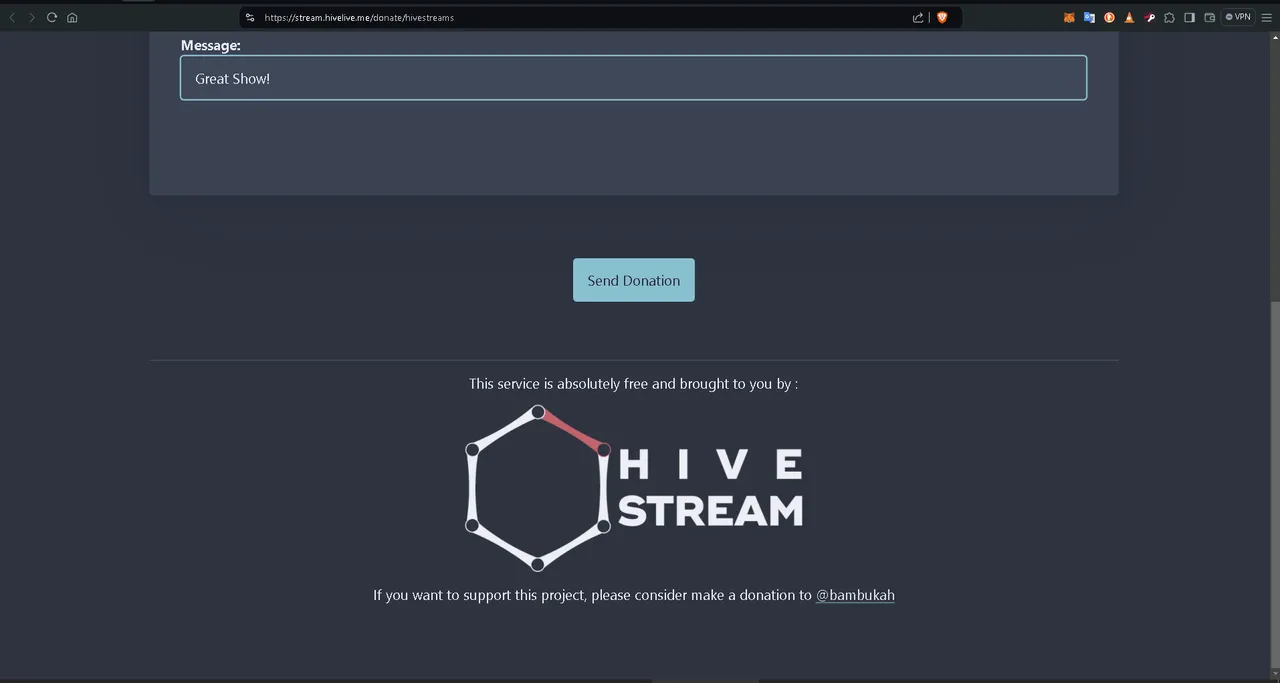Toggle the browser sidebar panel
Image resolution: width=1280 pixels, height=683 pixels.
point(1189,17)
